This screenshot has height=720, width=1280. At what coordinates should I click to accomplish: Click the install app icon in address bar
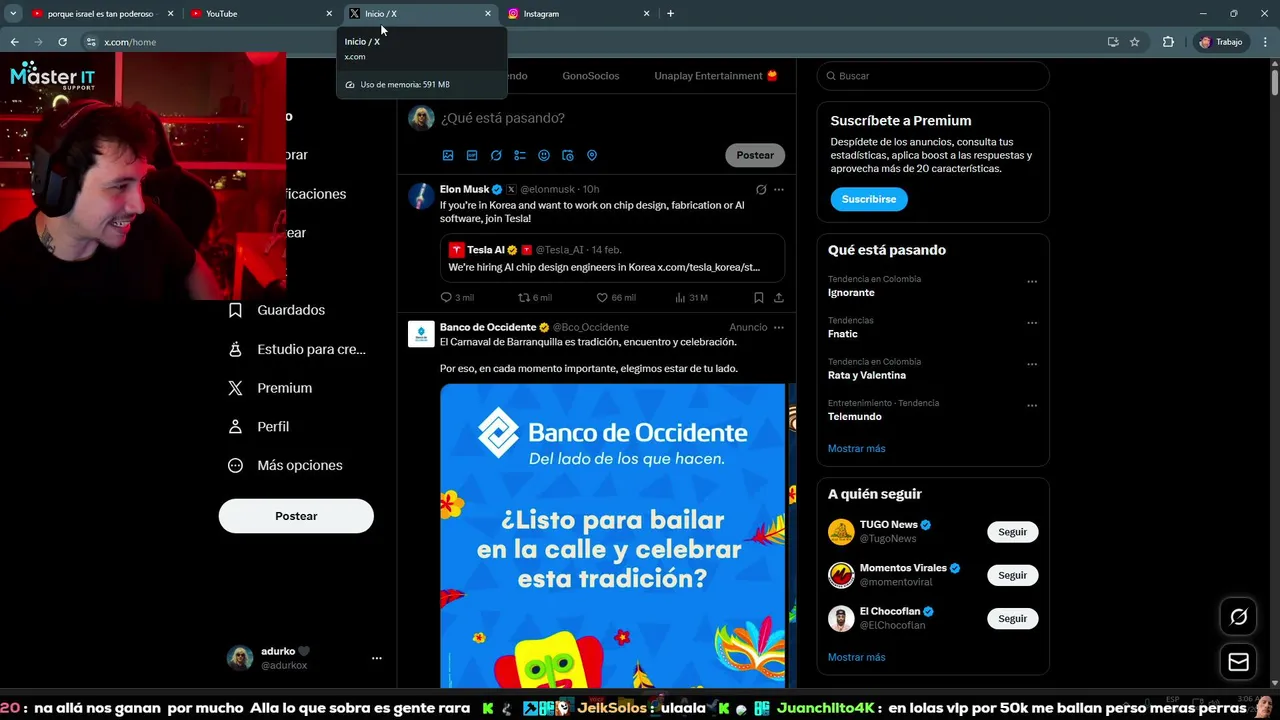click(1113, 42)
